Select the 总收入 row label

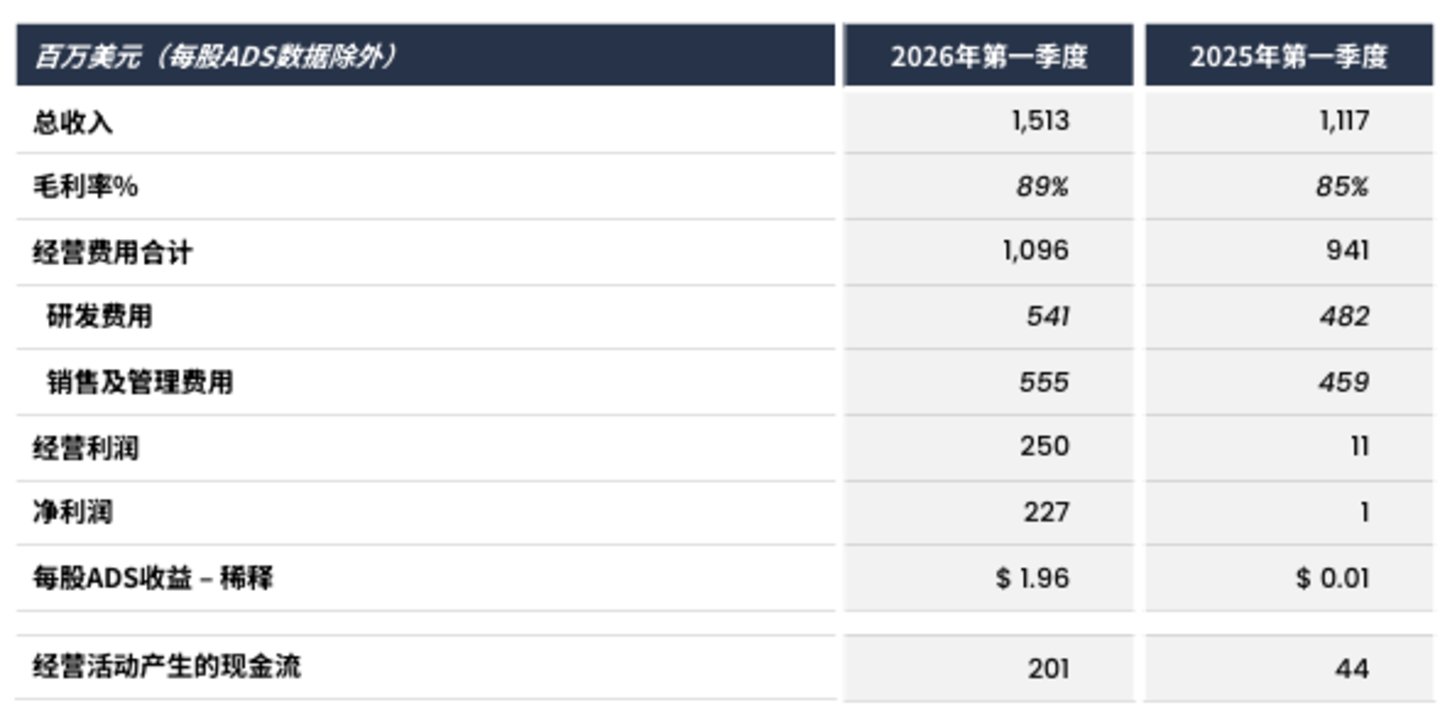73,122
